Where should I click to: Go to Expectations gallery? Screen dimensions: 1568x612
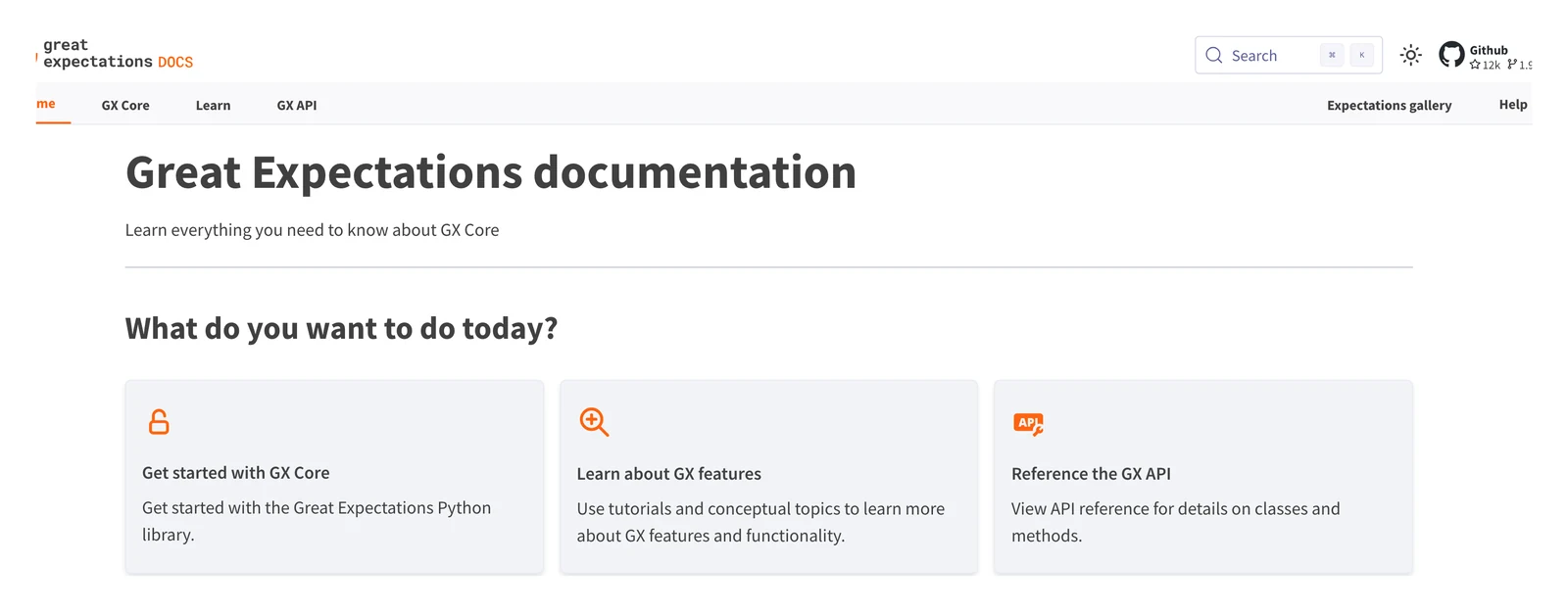click(1389, 105)
